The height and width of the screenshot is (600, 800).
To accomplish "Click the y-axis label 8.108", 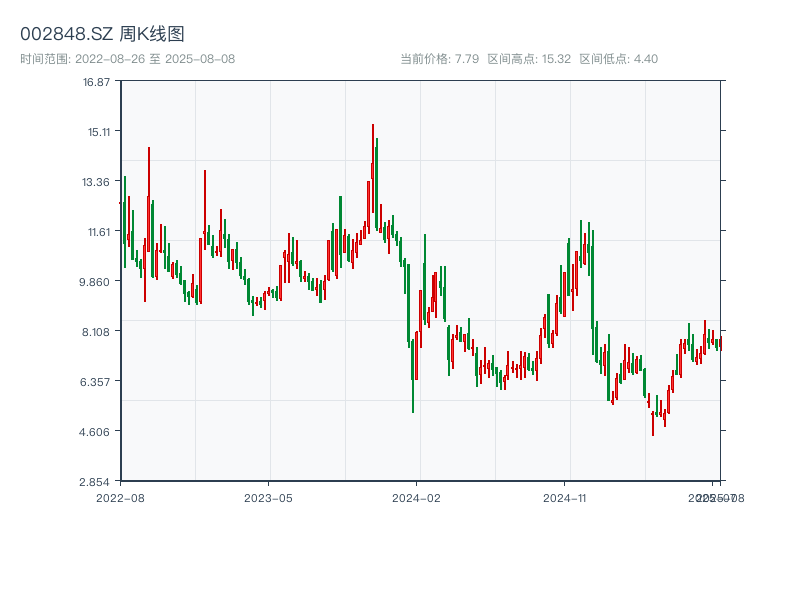I will click(x=96, y=332).
